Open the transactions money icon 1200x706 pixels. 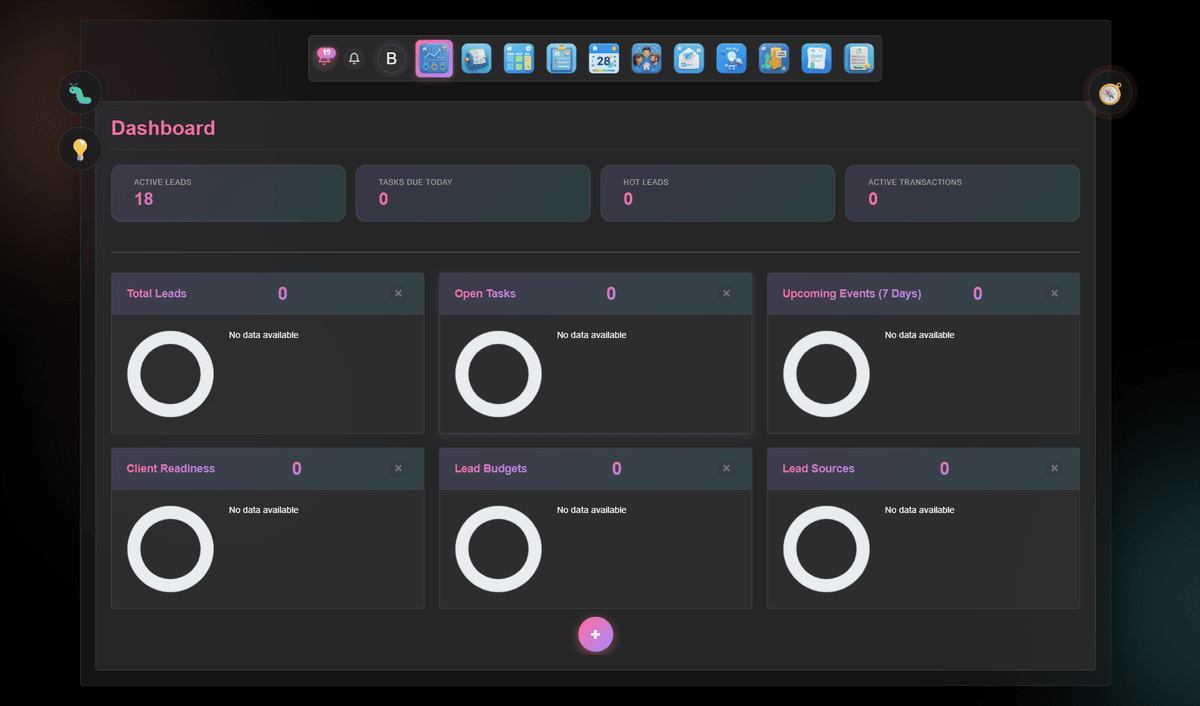(x=773, y=58)
